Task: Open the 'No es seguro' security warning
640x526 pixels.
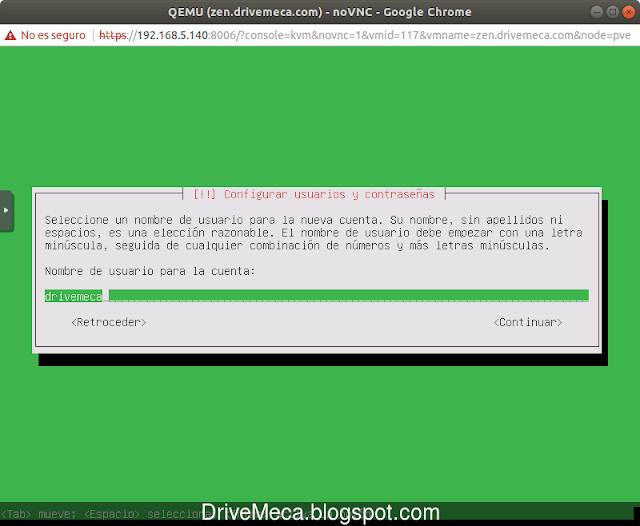Action: tap(45, 35)
